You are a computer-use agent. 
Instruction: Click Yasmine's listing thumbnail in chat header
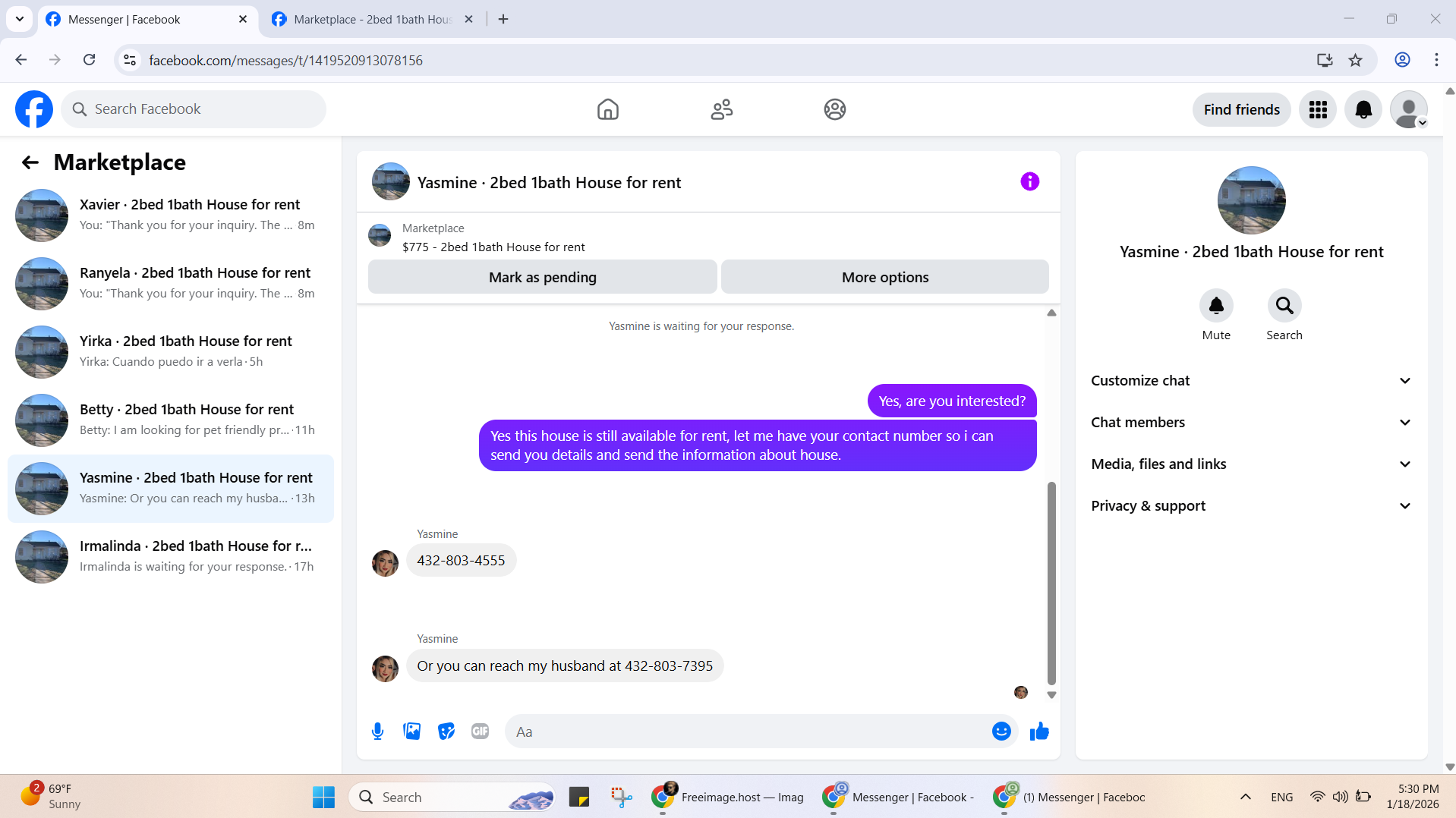[x=391, y=181]
